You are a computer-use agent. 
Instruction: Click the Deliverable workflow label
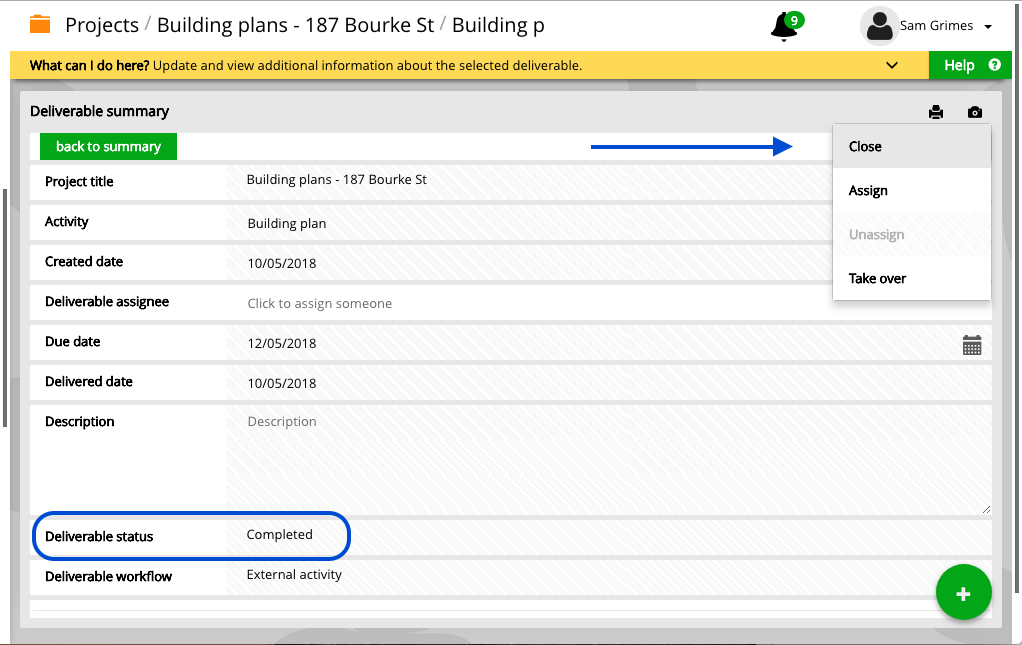click(108, 577)
